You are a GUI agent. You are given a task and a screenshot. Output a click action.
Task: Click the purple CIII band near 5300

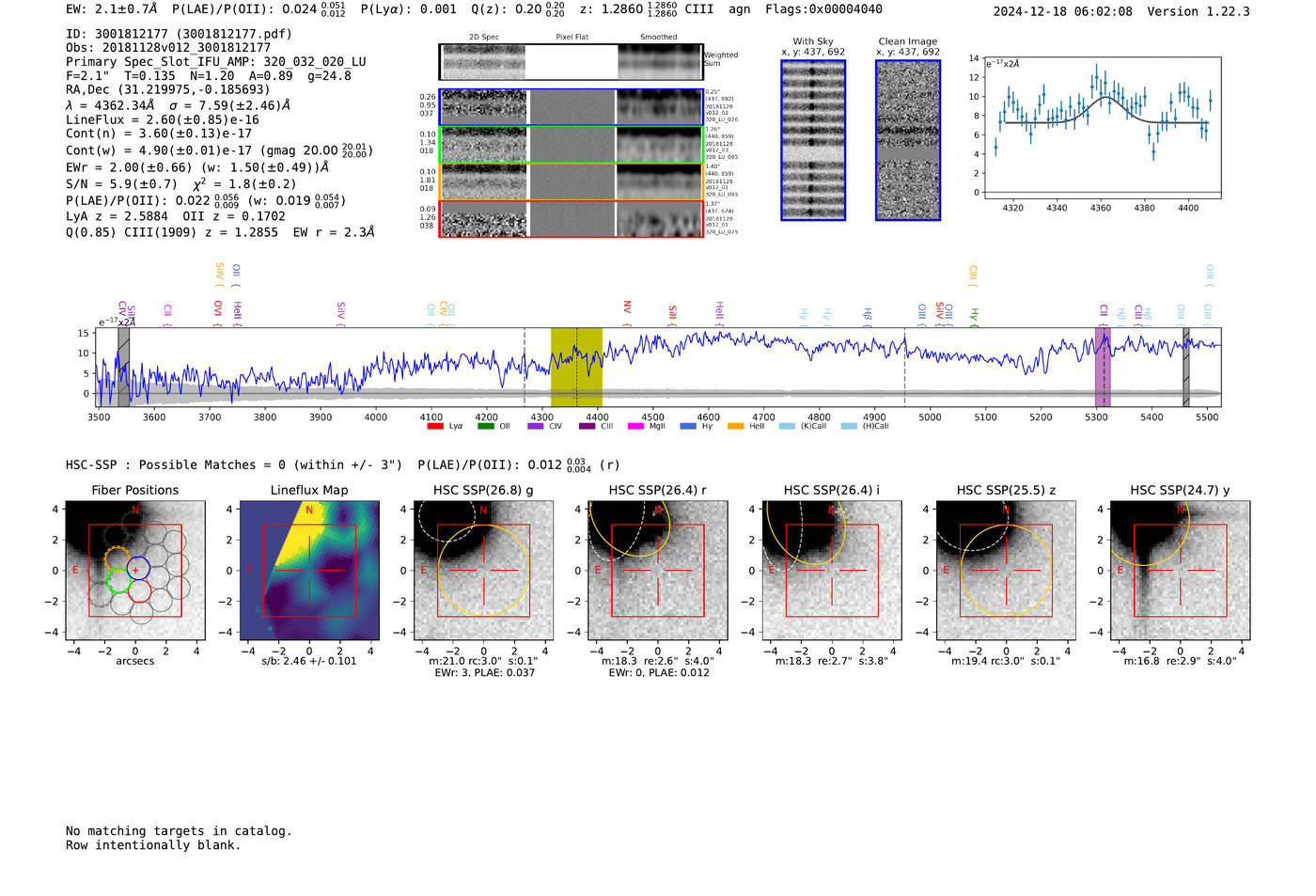[1103, 367]
